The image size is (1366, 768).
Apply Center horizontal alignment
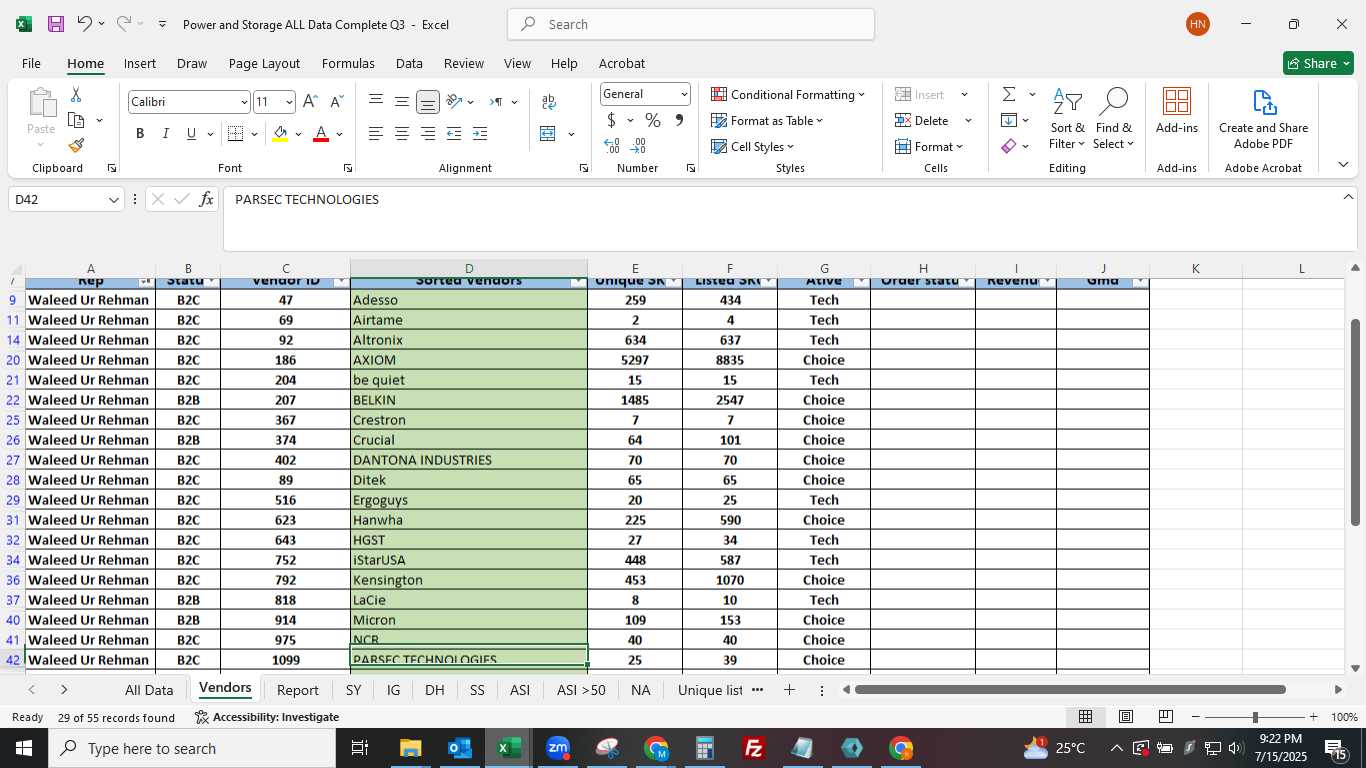401,133
